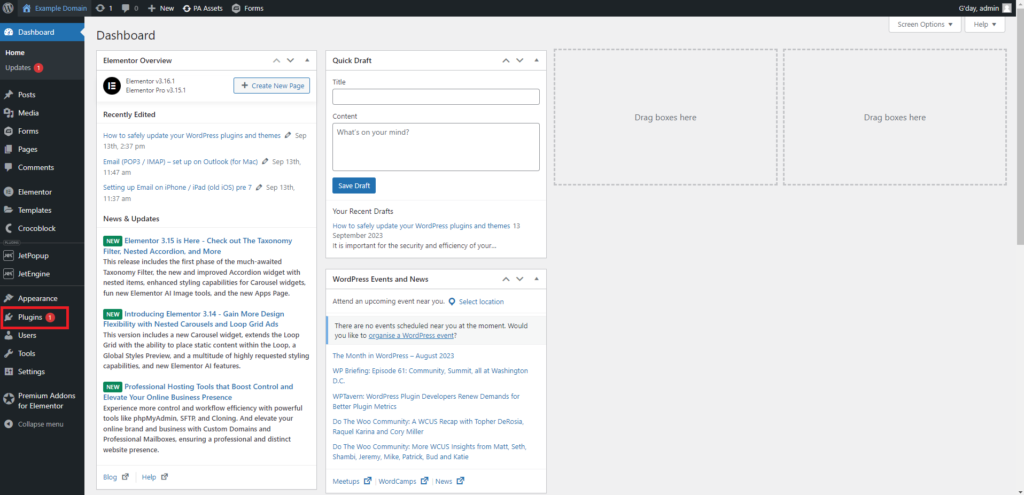Open PA Assets in admin bar
Screen dimensions: 1024x495
coord(203,8)
